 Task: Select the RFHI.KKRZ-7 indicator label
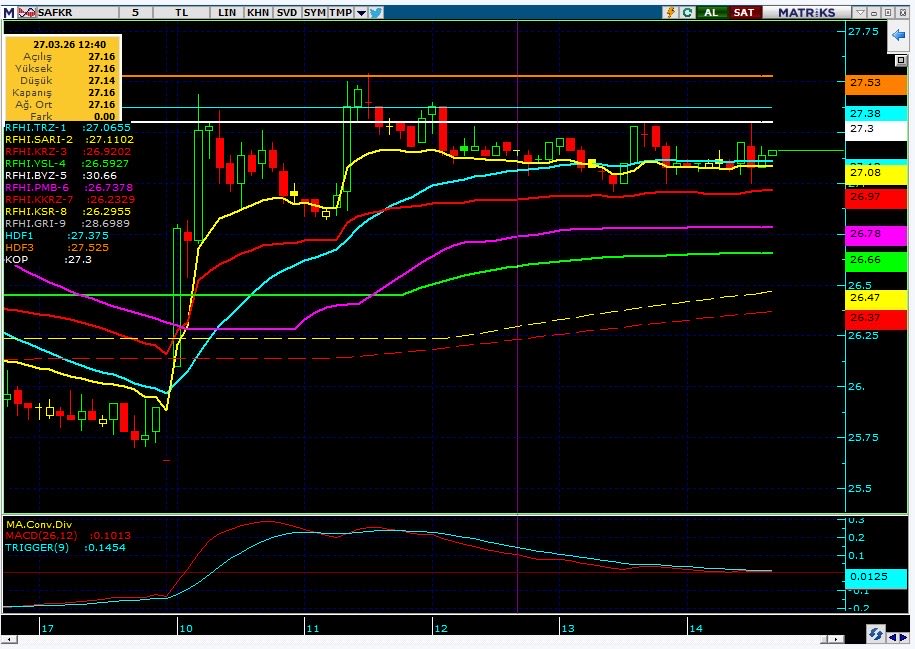coord(39,200)
